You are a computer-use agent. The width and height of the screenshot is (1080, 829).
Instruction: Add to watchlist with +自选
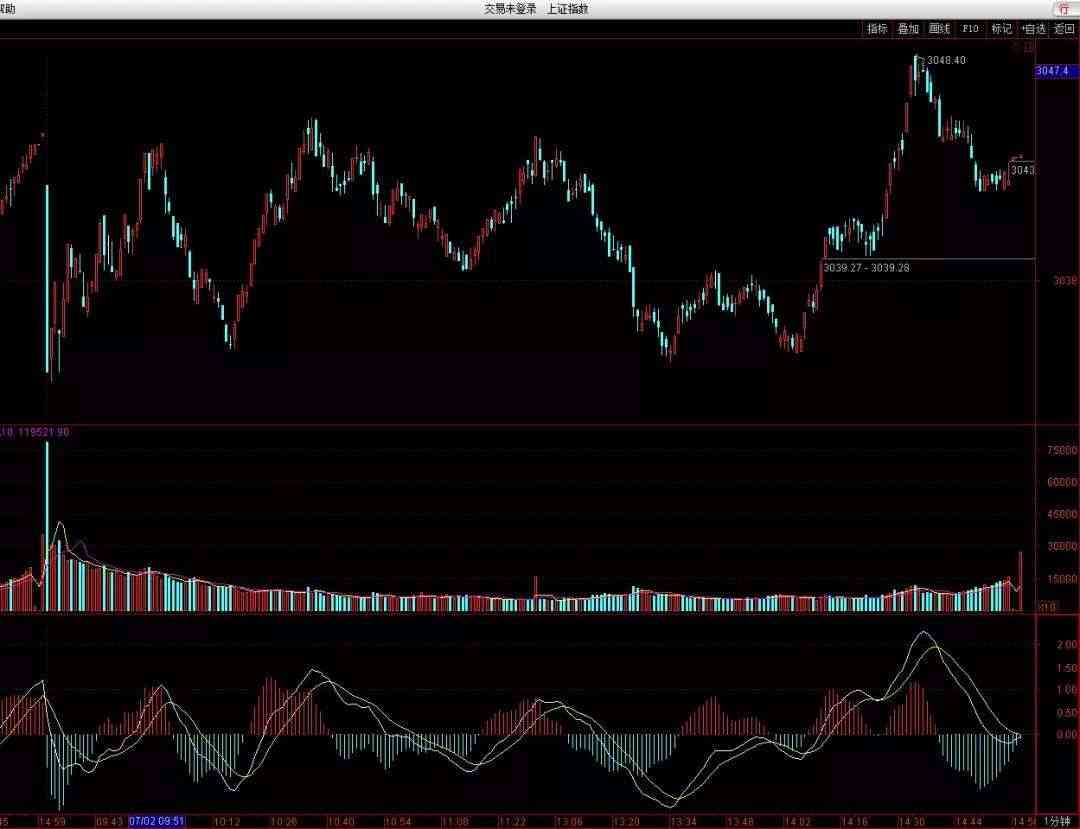(x=1033, y=29)
